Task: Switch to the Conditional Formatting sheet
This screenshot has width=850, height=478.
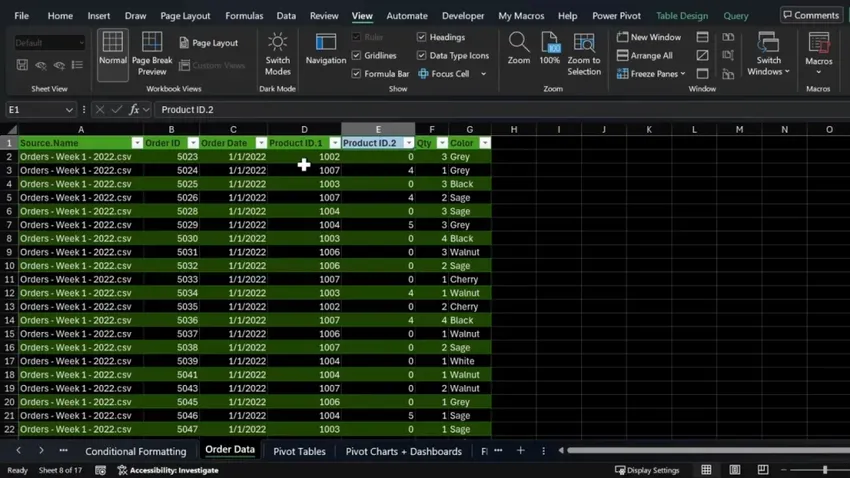Action: point(136,451)
